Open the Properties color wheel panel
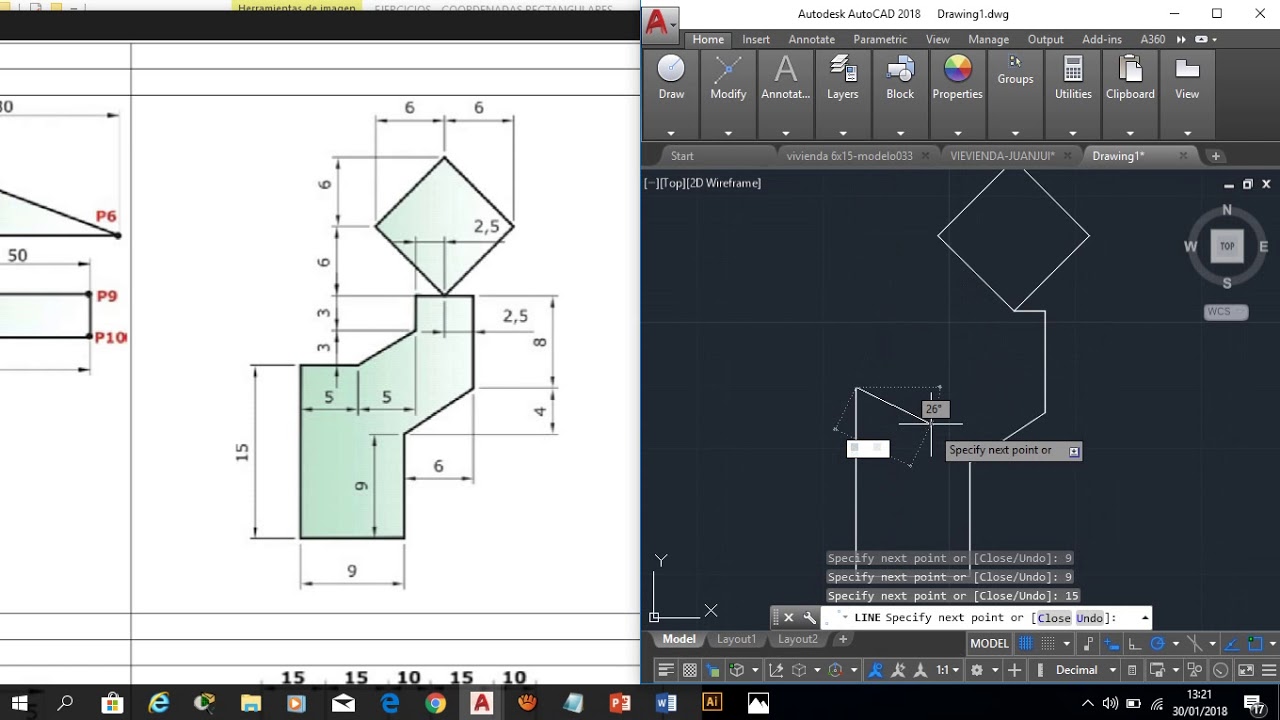Image resolution: width=1280 pixels, height=720 pixels. (958, 68)
